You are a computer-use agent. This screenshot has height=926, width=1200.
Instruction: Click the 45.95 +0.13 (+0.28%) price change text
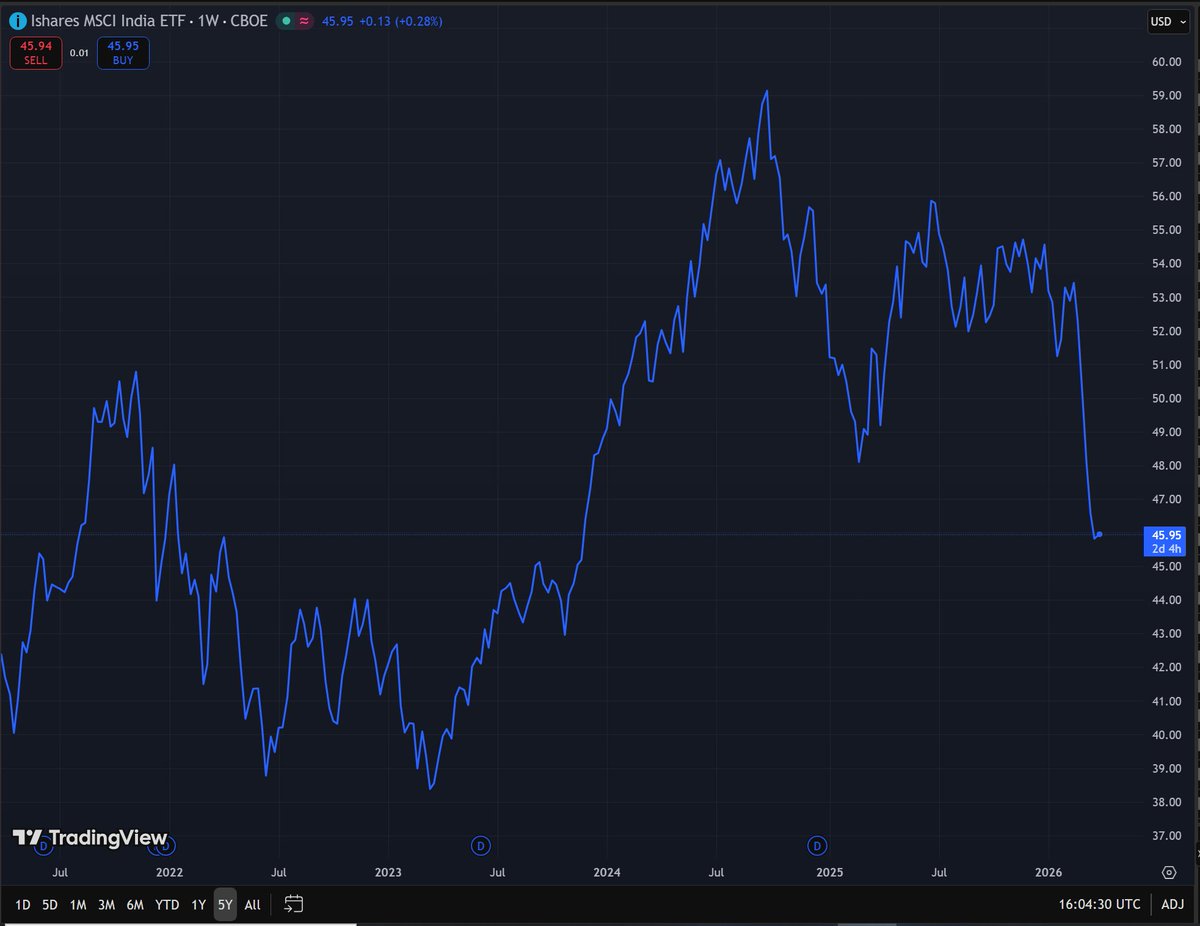coord(382,21)
